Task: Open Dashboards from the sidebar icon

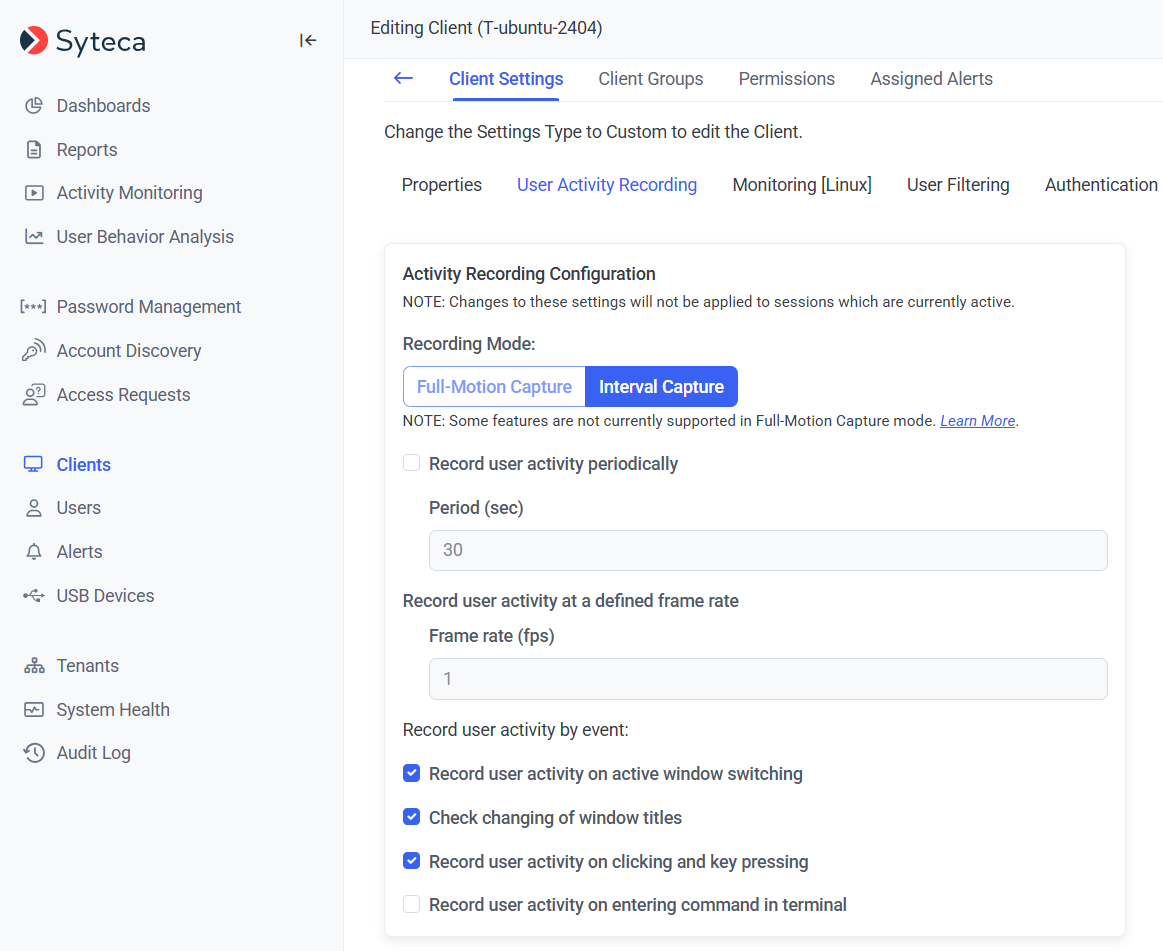Action: click(34, 106)
